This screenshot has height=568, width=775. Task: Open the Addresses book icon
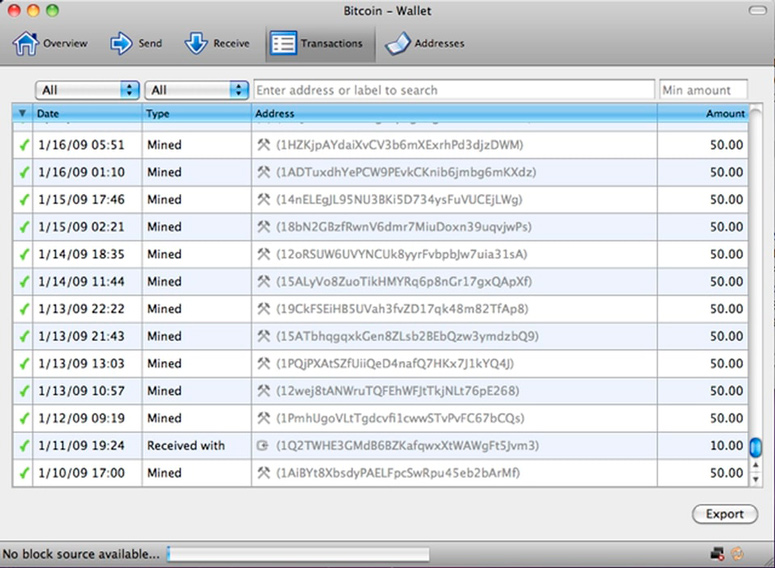[x=398, y=44]
